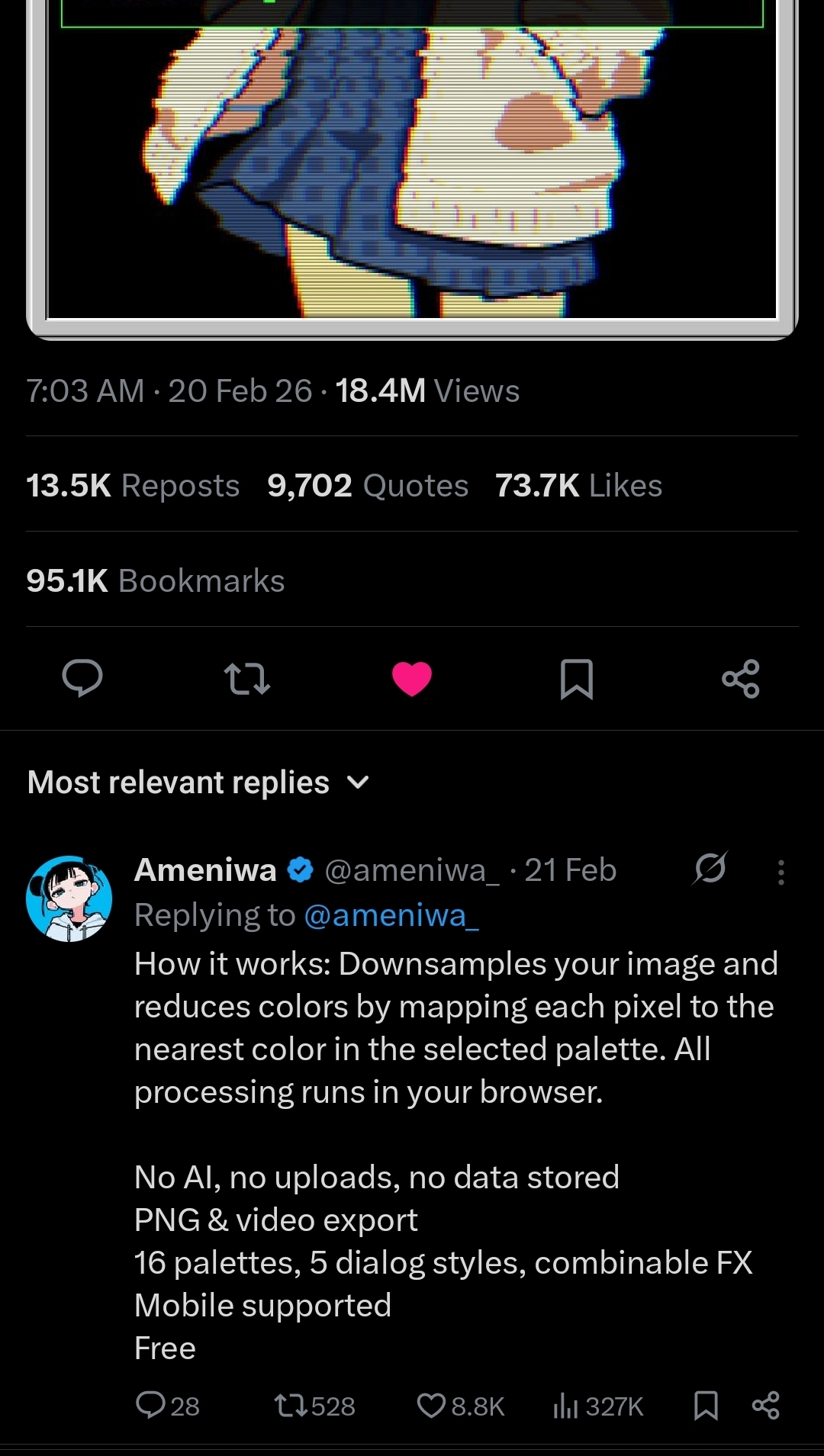The image size is (824, 1456).
Task: Open the 9,702 Quotes list
Action: (x=368, y=486)
